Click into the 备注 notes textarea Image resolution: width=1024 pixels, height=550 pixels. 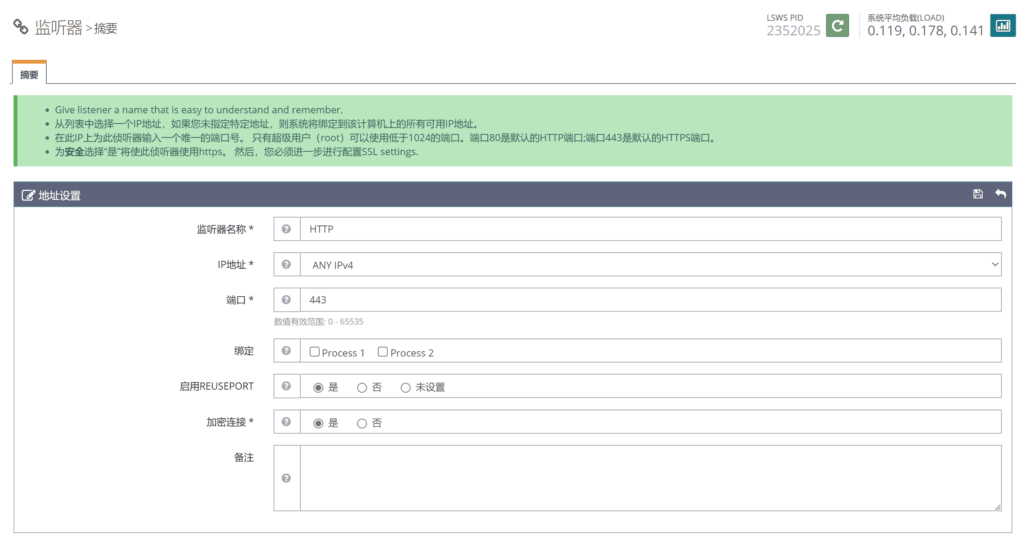[x=650, y=479]
